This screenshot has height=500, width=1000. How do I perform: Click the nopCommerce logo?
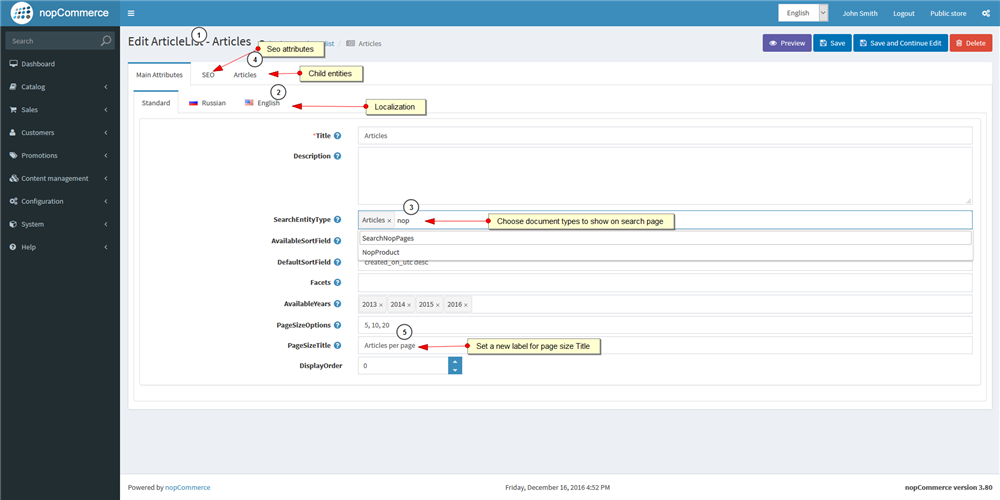click(x=59, y=13)
